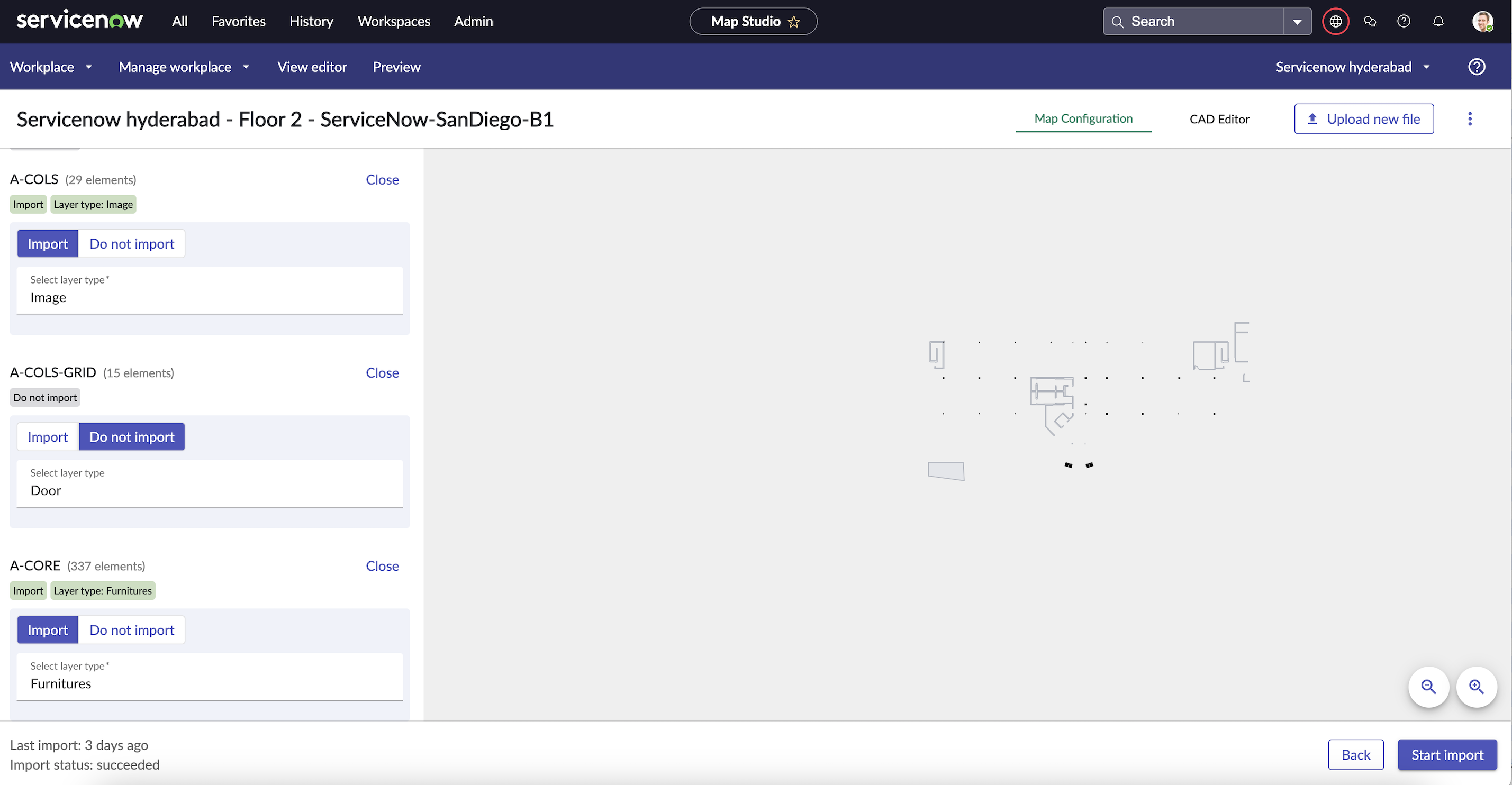Click the floor plan drawing in the map preview
1512x785 pixels.
(x=1089, y=402)
